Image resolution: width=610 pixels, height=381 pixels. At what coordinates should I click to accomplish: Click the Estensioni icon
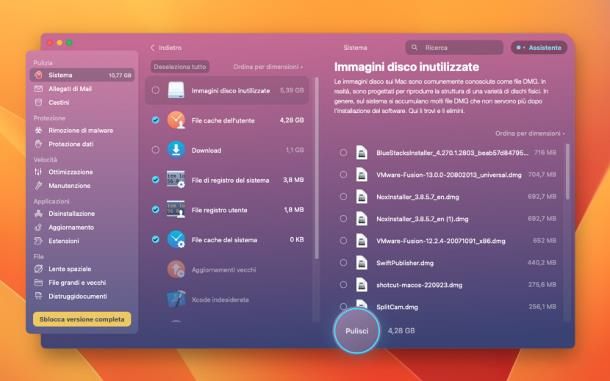pos(38,241)
